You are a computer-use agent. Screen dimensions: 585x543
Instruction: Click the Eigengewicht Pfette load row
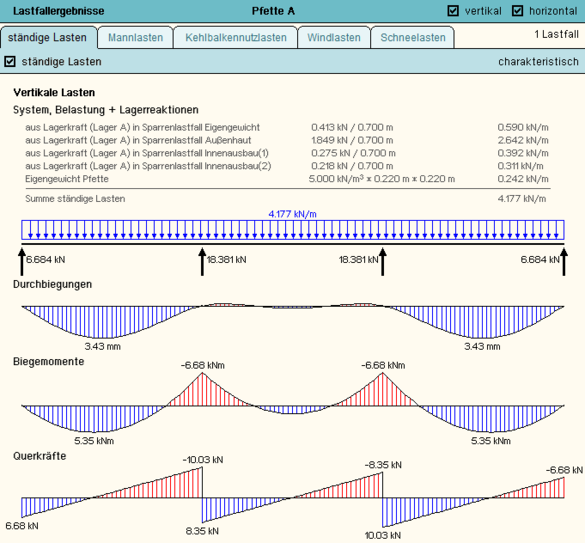pos(287,179)
